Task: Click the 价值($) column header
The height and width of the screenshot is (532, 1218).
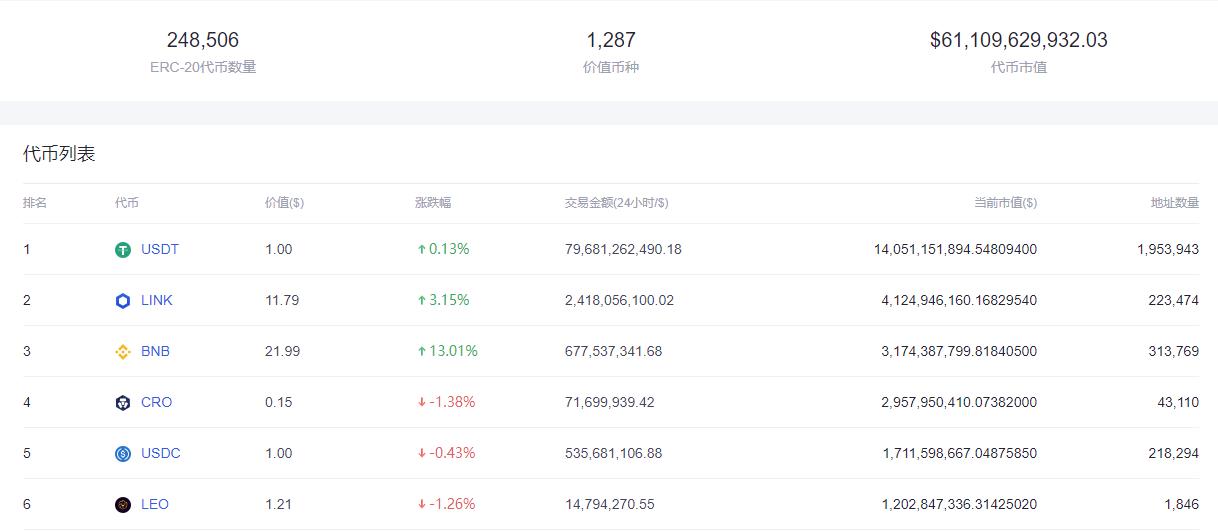Action: (284, 202)
